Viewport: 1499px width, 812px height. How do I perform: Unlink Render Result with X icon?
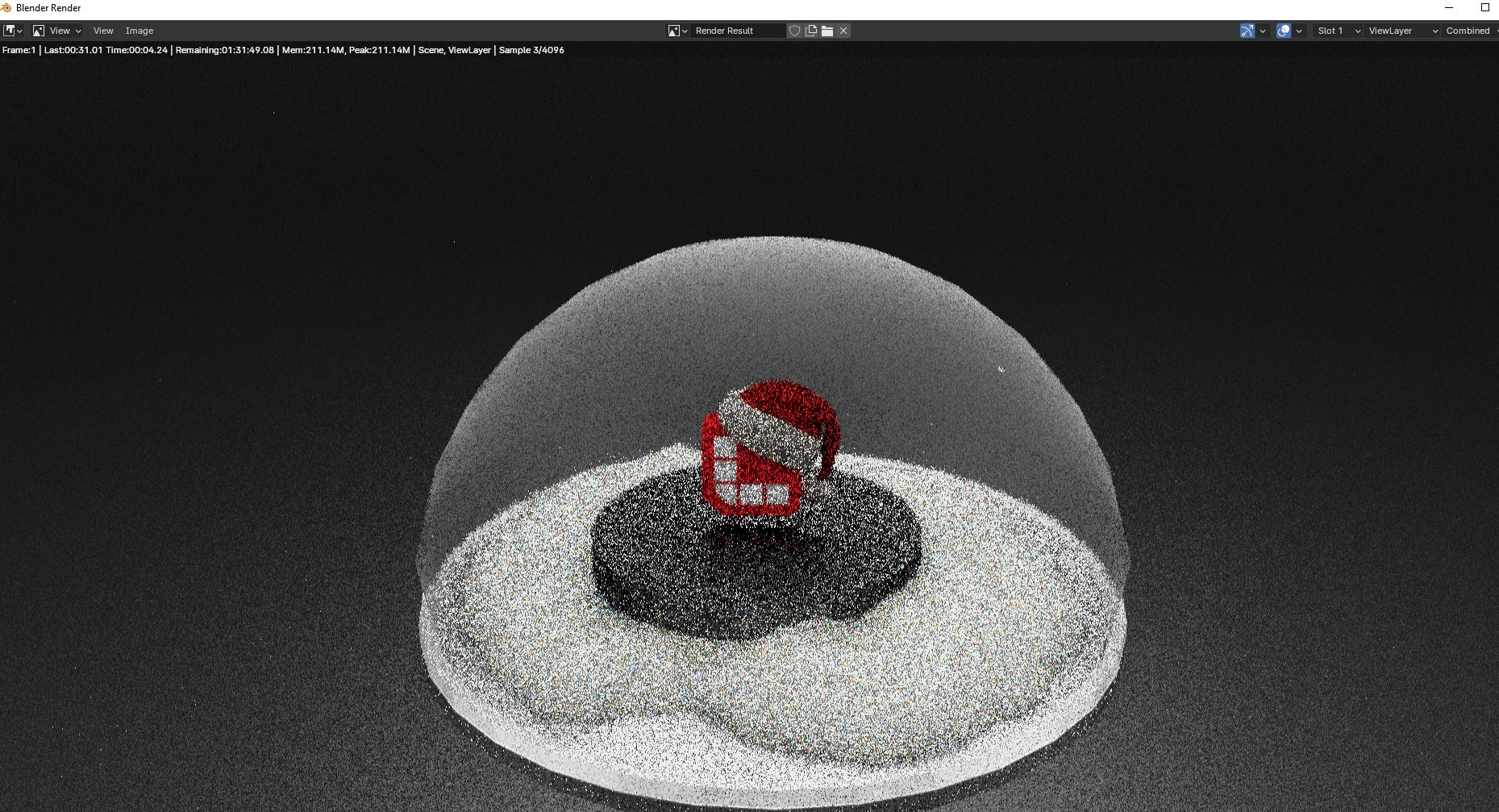coord(843,31)
